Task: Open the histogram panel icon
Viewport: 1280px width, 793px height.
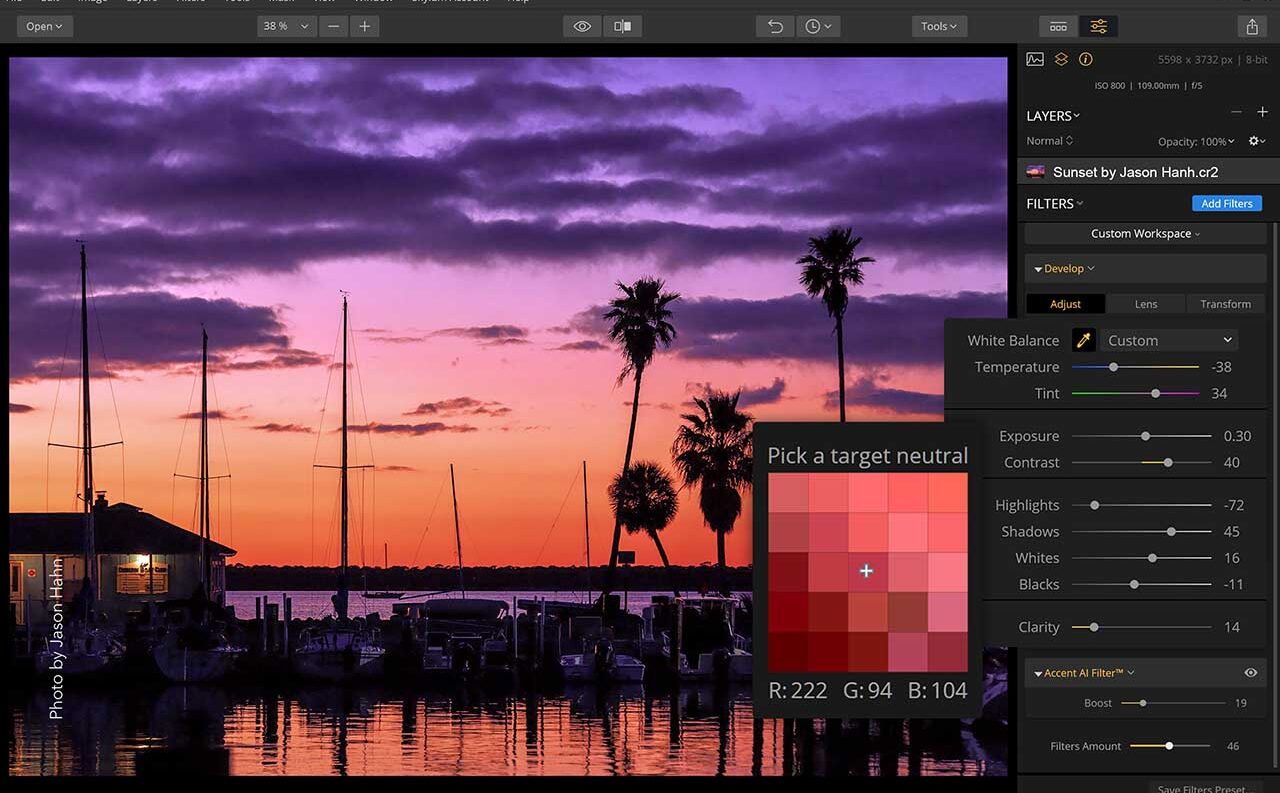Action: (x=1035, y=59)
